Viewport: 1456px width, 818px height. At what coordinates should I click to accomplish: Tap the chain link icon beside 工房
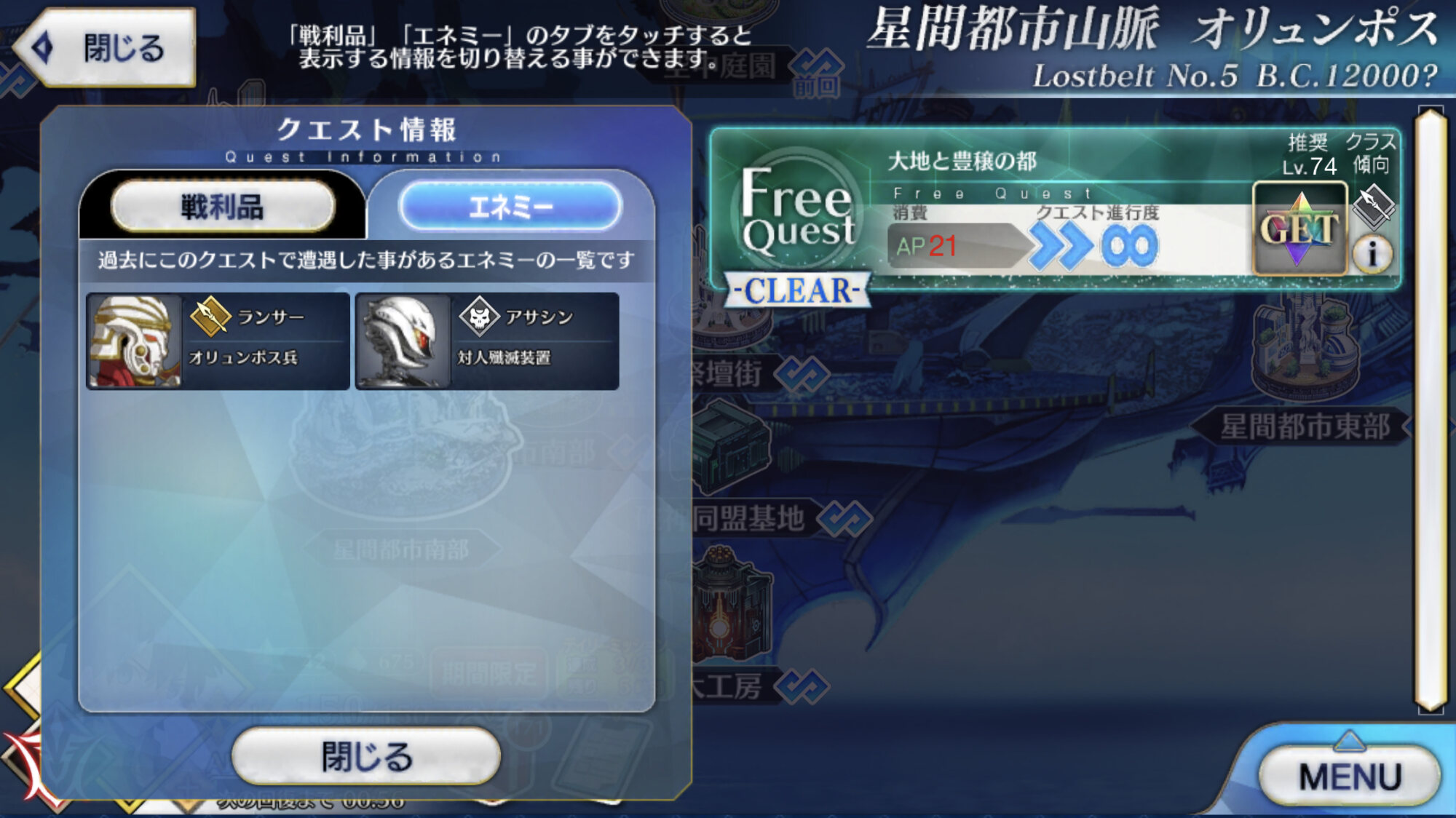pyautogui.click(x=802, y=686)
